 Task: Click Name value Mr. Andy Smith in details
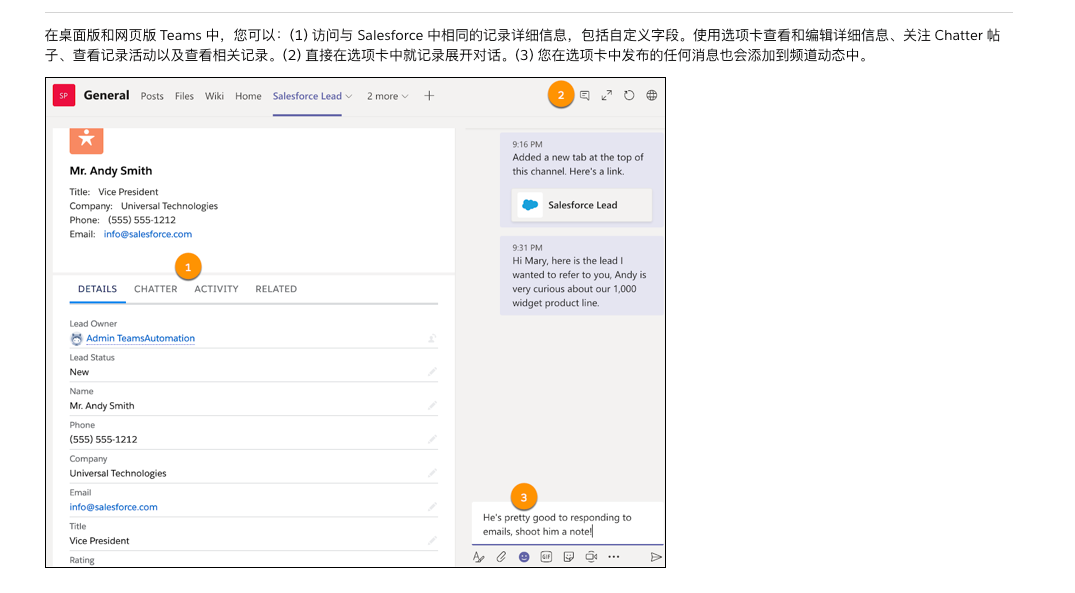point(102,406)
